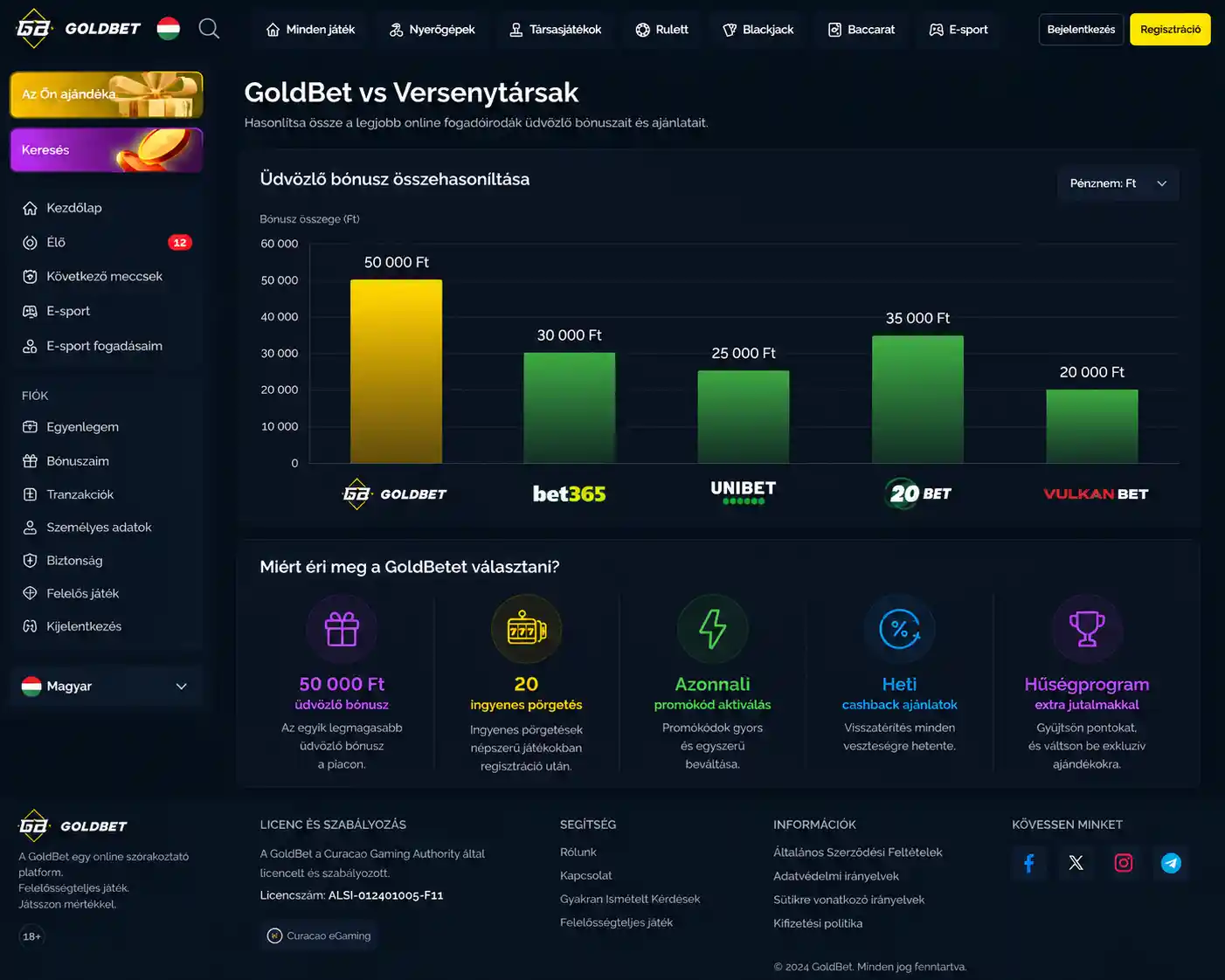Image resolution: width=1225 pixels, height=980 pixels.
Task: Open the Telegram social icon
Action: point(1171,863)
